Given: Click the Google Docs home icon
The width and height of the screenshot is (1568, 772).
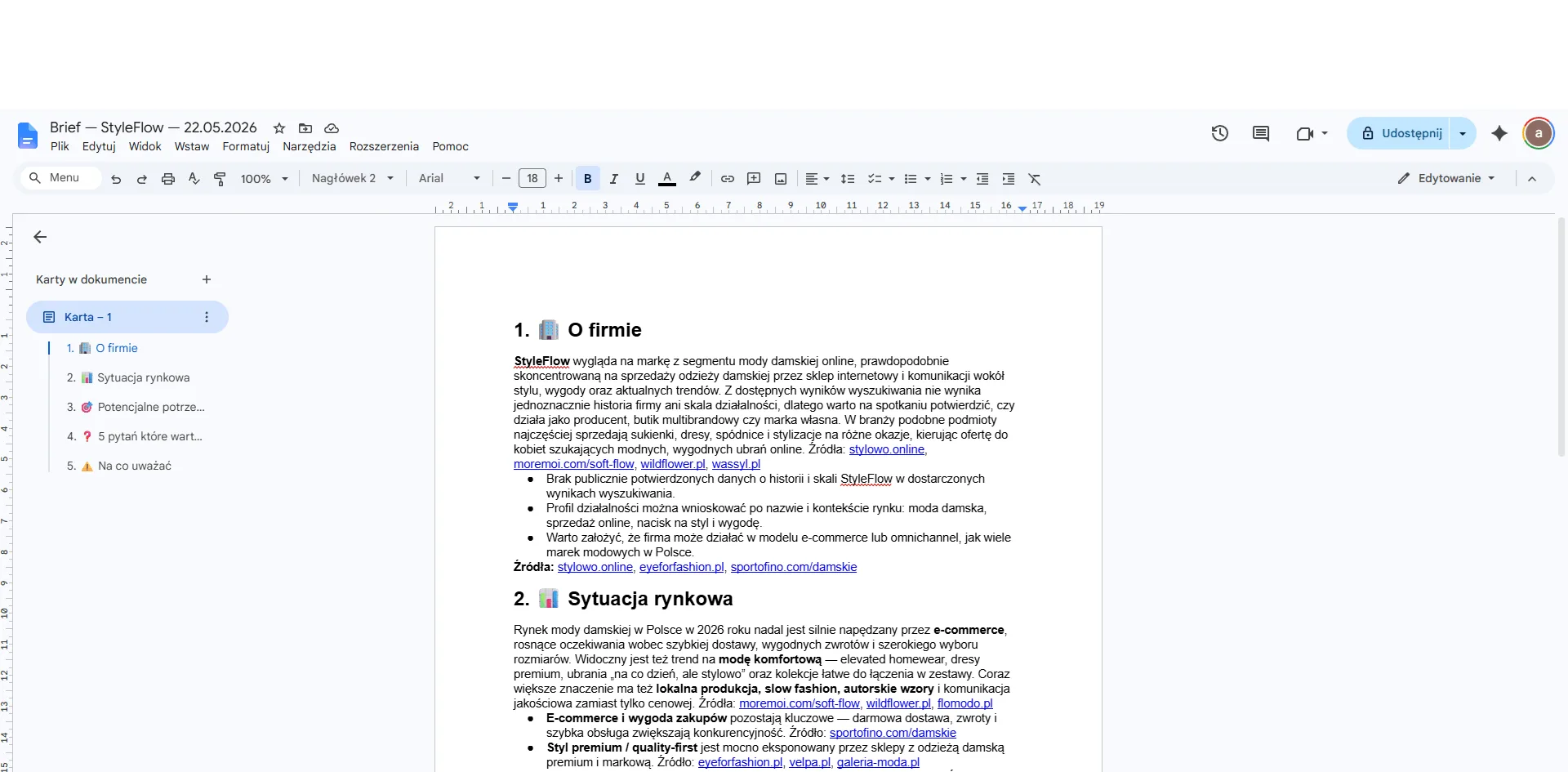Looking at the screenshot, I should click(28, 136).
